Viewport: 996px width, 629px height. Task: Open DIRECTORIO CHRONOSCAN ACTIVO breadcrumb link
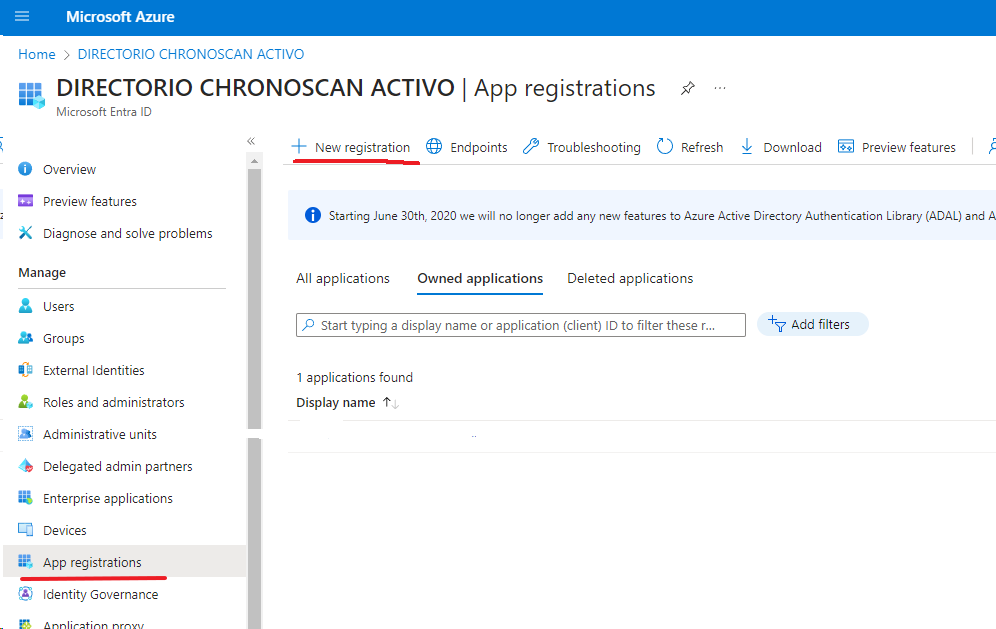point(191,55)
